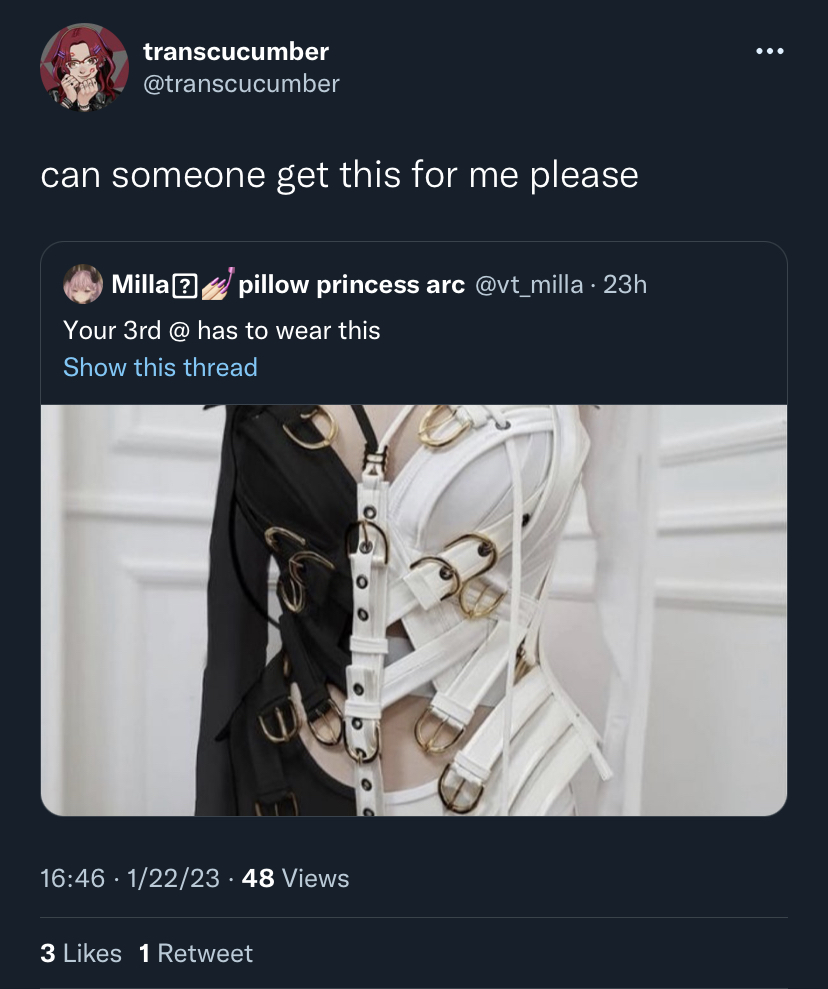828x989 pixels.
Task: Click the 23h quoted tweet time
Action: (x=625, y=284)
